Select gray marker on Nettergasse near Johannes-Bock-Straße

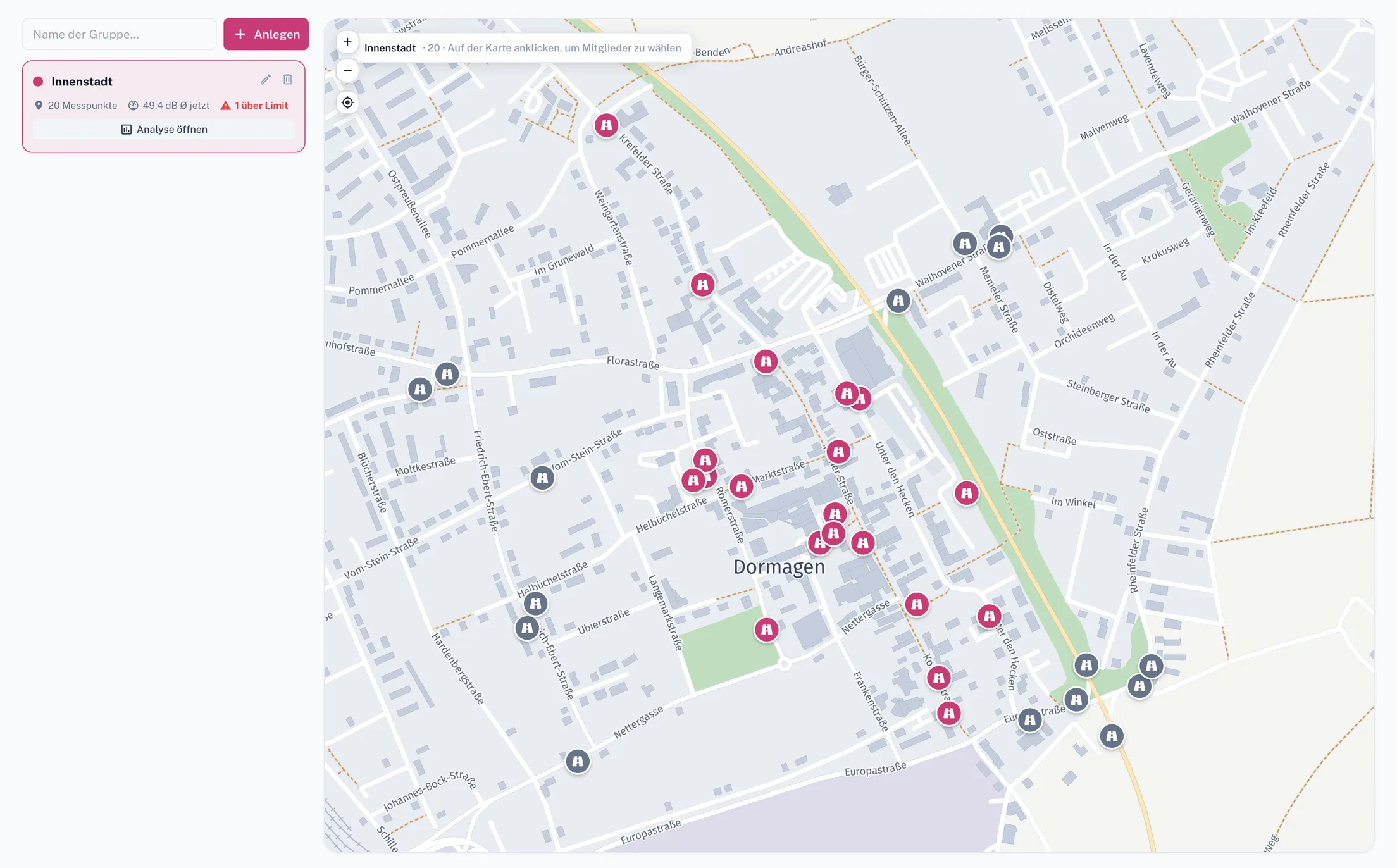(x=578, y=761)
